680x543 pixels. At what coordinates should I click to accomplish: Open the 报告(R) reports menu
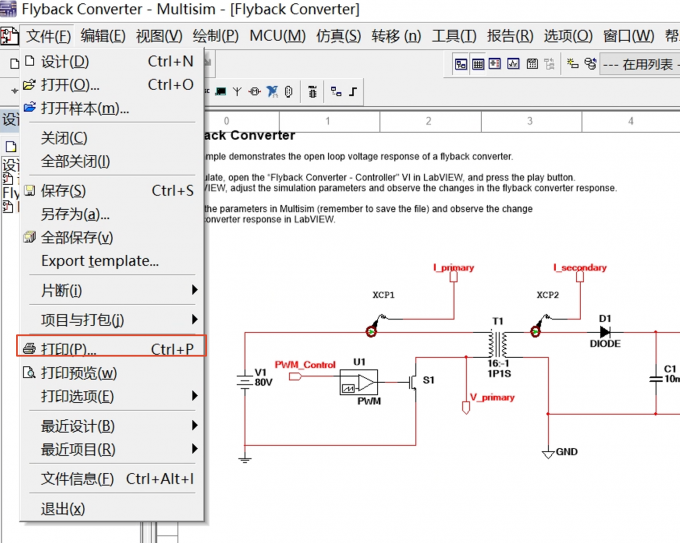[510, 36]
